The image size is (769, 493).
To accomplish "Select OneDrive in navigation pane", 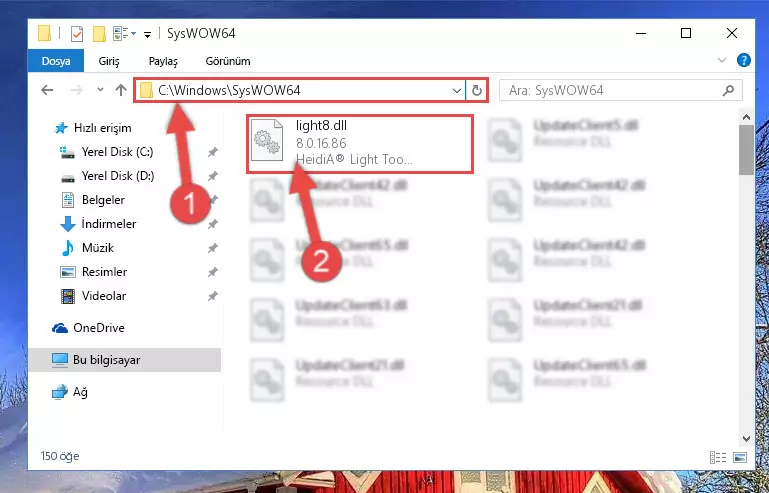I will pyautogui.click(x=98, y=328).
